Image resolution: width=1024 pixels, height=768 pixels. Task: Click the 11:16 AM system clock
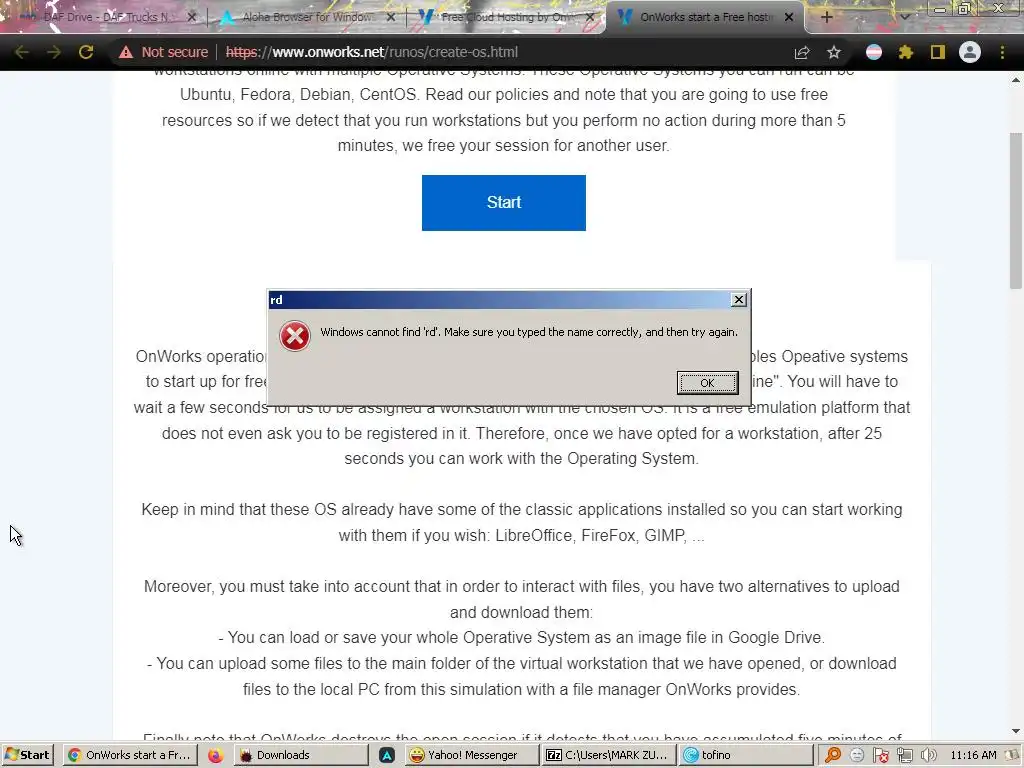tap(973, 755)
